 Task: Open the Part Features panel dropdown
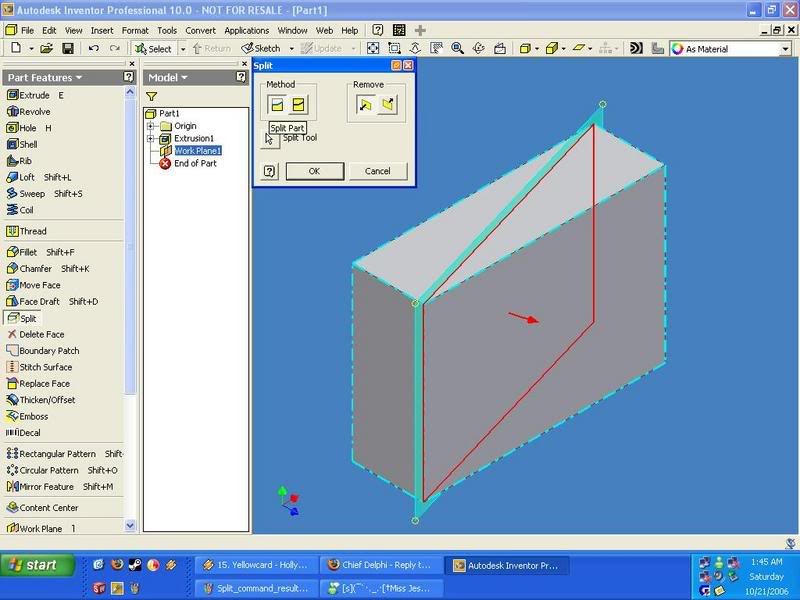(77, 77)
